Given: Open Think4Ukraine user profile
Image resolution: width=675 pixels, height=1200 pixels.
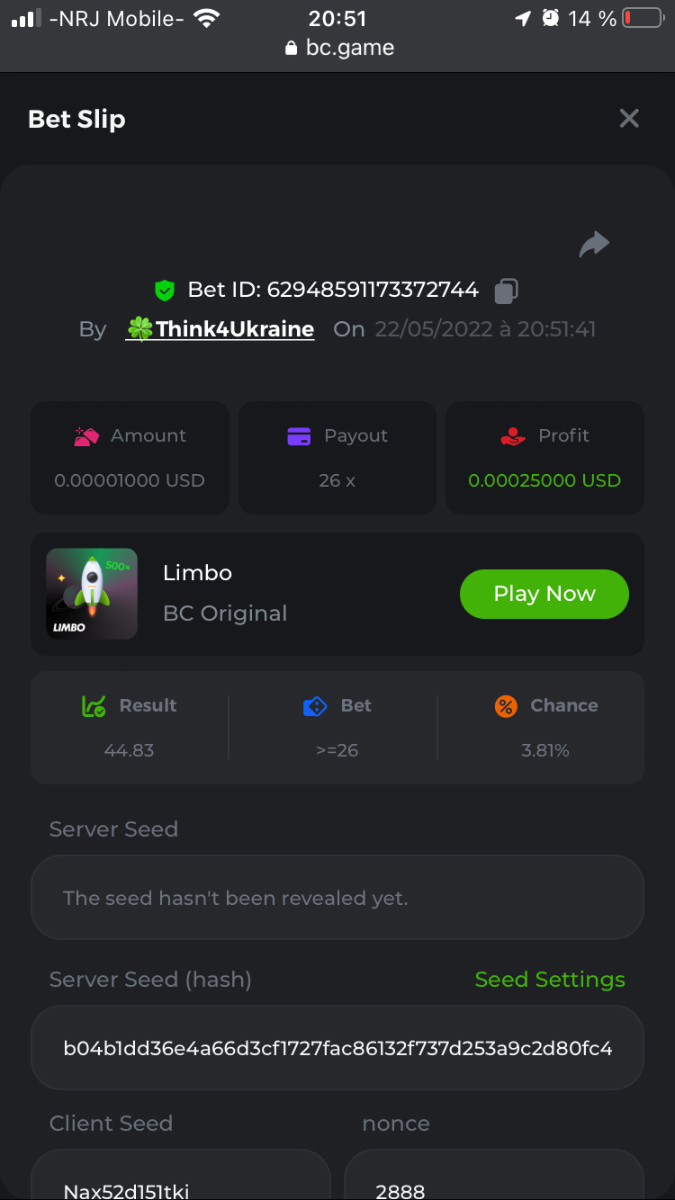Looking at the screenshot, I should 220,329.
